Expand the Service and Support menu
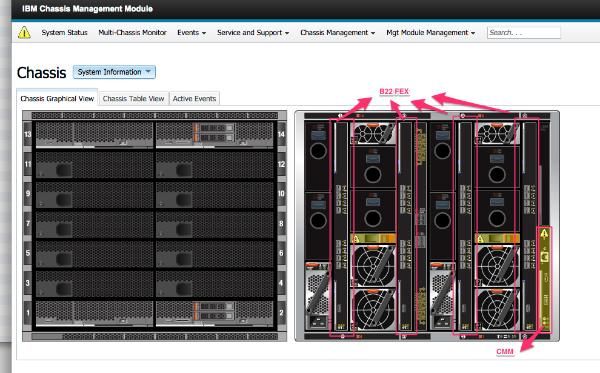The image size is (600, 373). click(253, 33)
